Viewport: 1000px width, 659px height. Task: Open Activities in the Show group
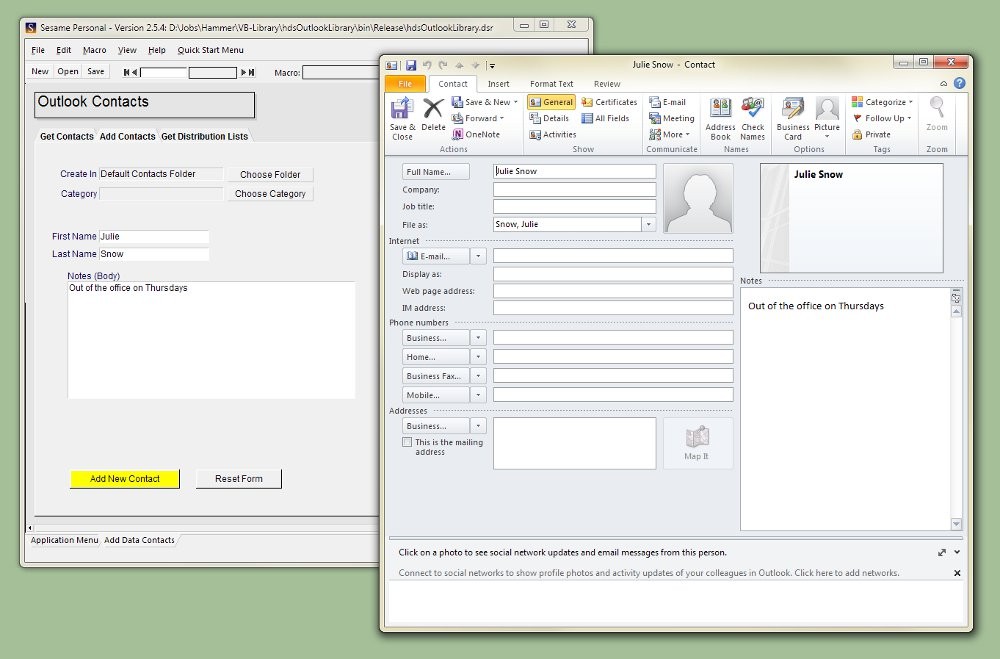click(553, 134)
